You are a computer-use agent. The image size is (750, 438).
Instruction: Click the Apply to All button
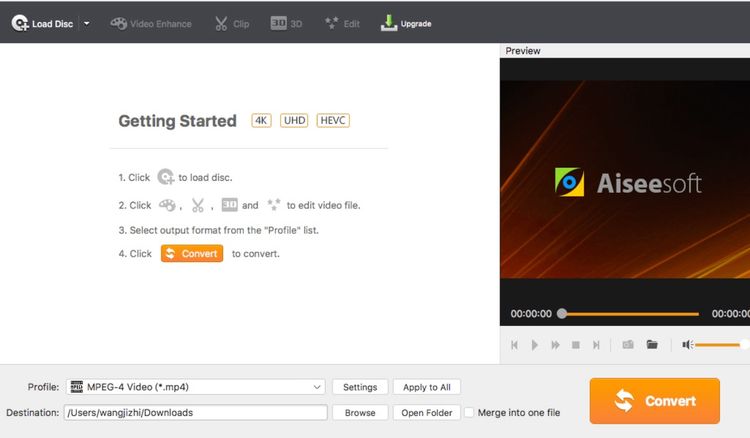[x=427, y=387]
